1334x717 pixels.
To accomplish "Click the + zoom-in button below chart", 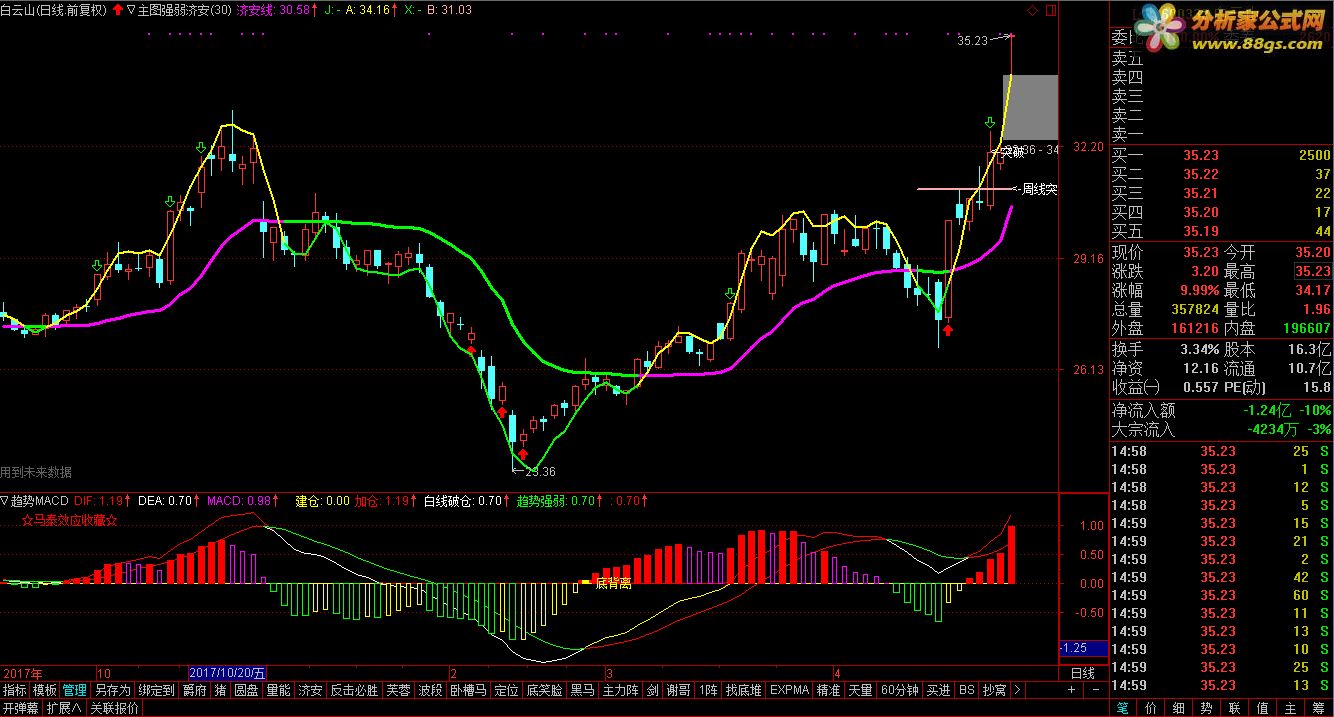I will coord(1070,690).
